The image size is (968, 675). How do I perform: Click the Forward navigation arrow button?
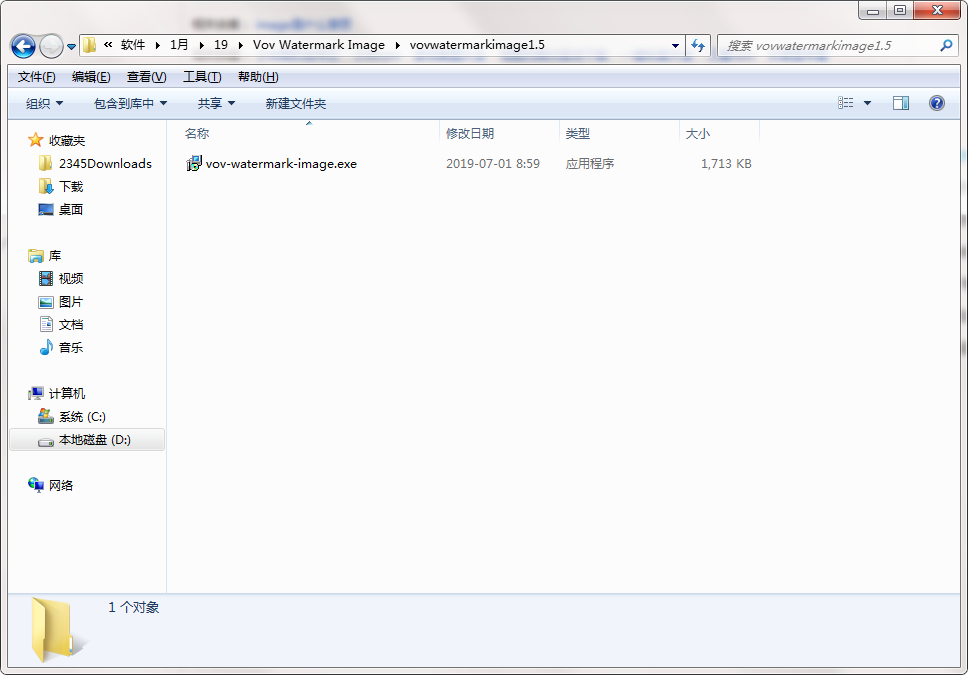coord(51,46)
